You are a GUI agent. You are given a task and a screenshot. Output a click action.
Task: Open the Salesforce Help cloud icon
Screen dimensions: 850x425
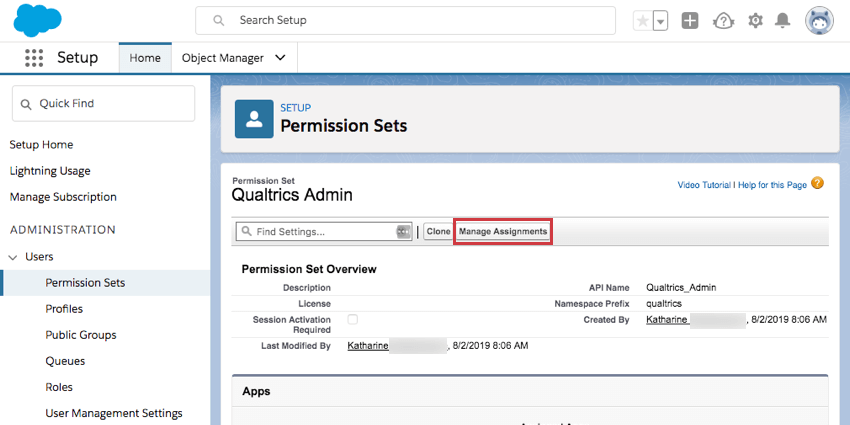[723, 21]
